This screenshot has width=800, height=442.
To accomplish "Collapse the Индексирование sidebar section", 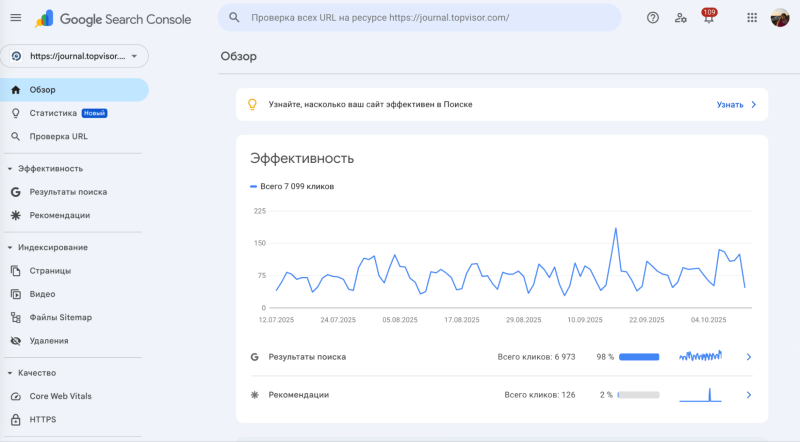I will click(10, 247).
